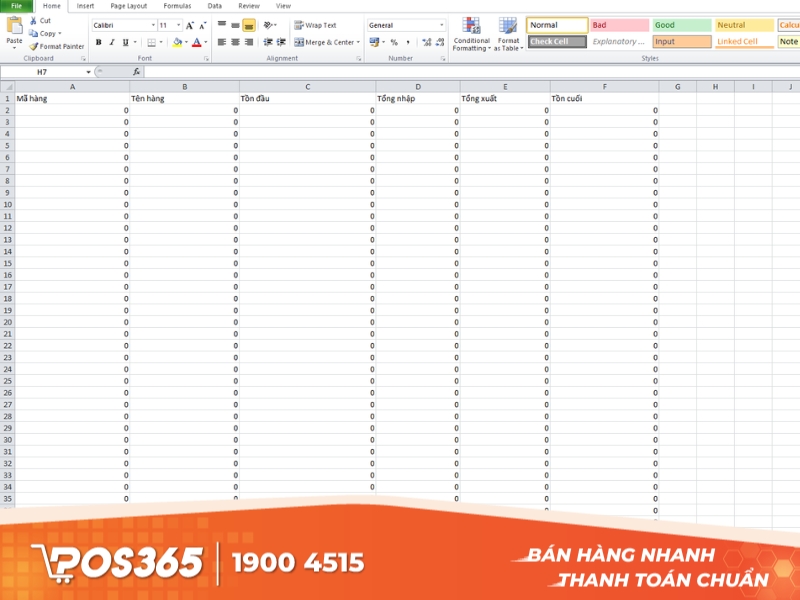Viewport: 800px width, 600px height.
Task: Apply the Check Cell style
Action: click(x=555, y=42)
